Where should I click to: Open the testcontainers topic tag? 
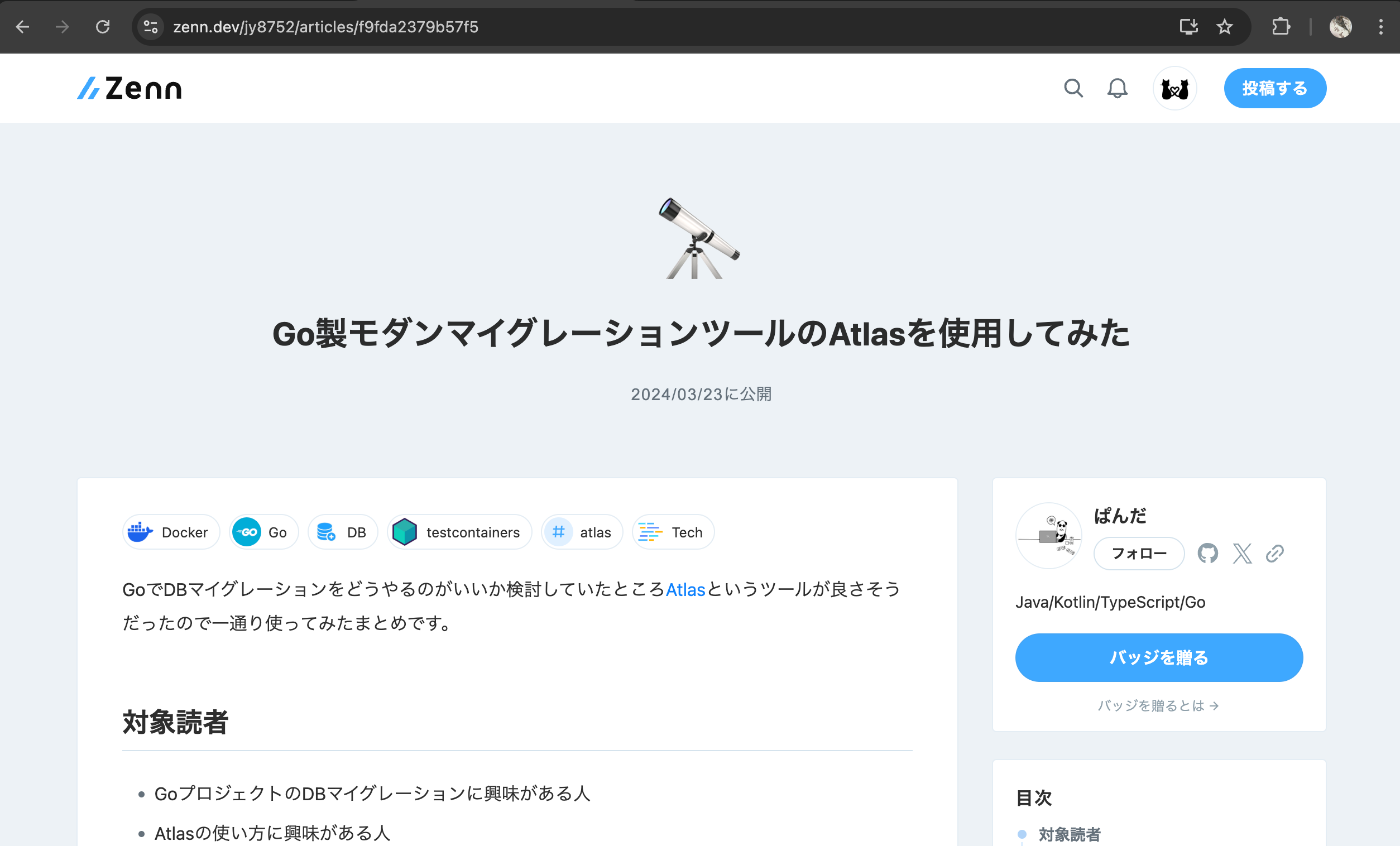coord(460,532)
